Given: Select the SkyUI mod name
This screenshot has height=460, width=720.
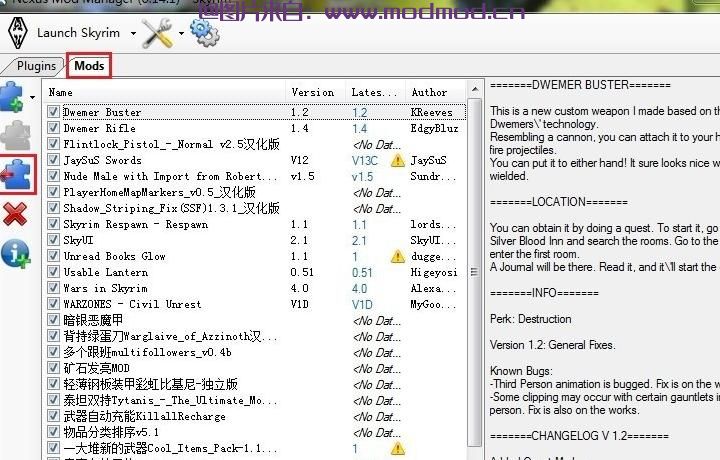Looking at the screenshot, I should click(78, 240).
